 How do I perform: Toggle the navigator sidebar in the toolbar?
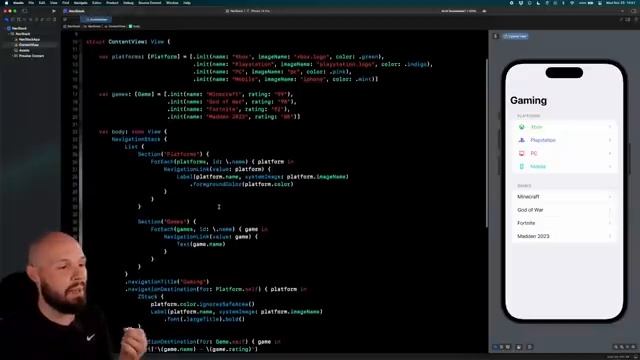[x=25, y=11]
